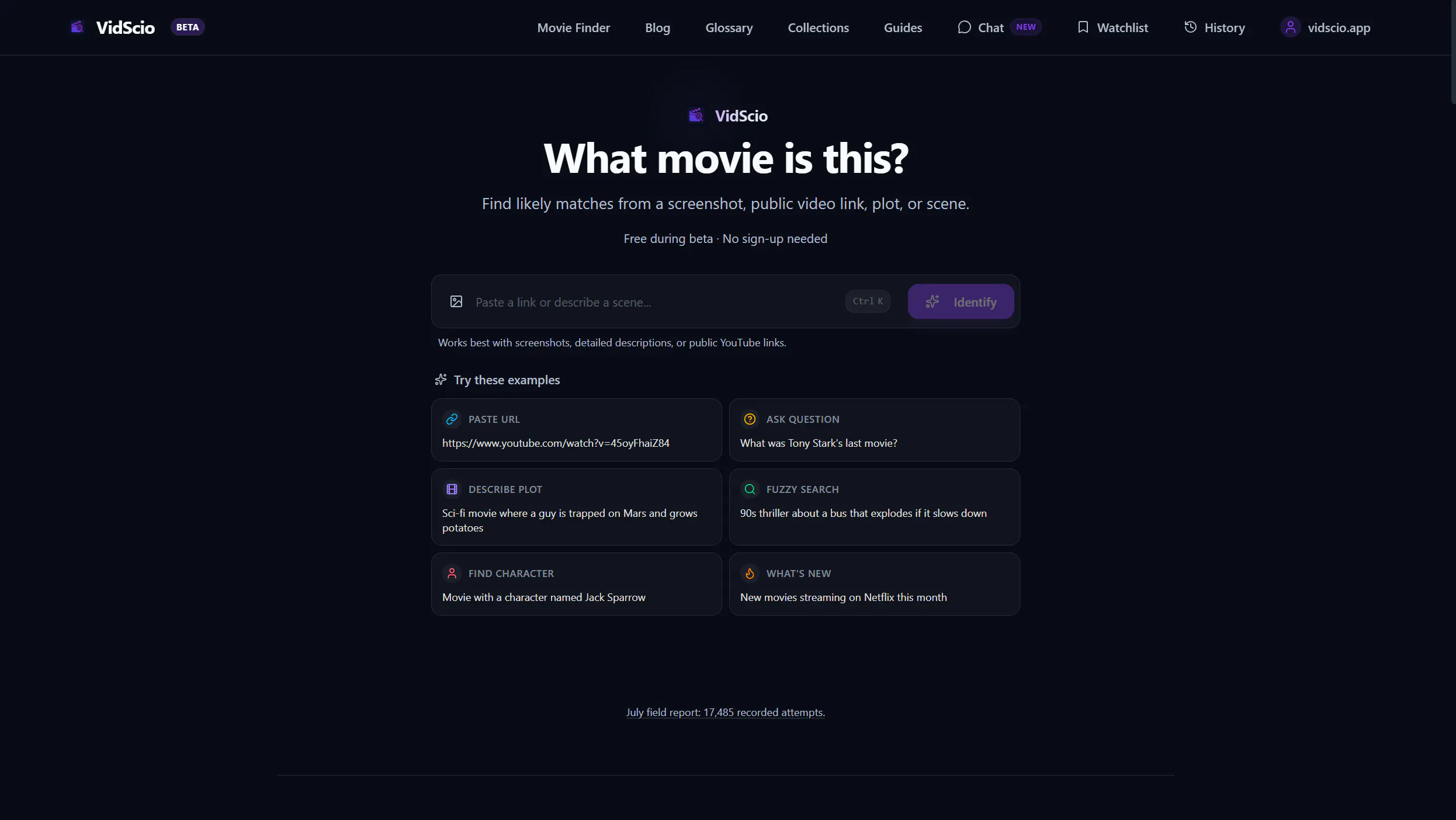Click the image upload icon in search box
Image resolution: width=1456 pixels, height=820 pixels.
456,301
